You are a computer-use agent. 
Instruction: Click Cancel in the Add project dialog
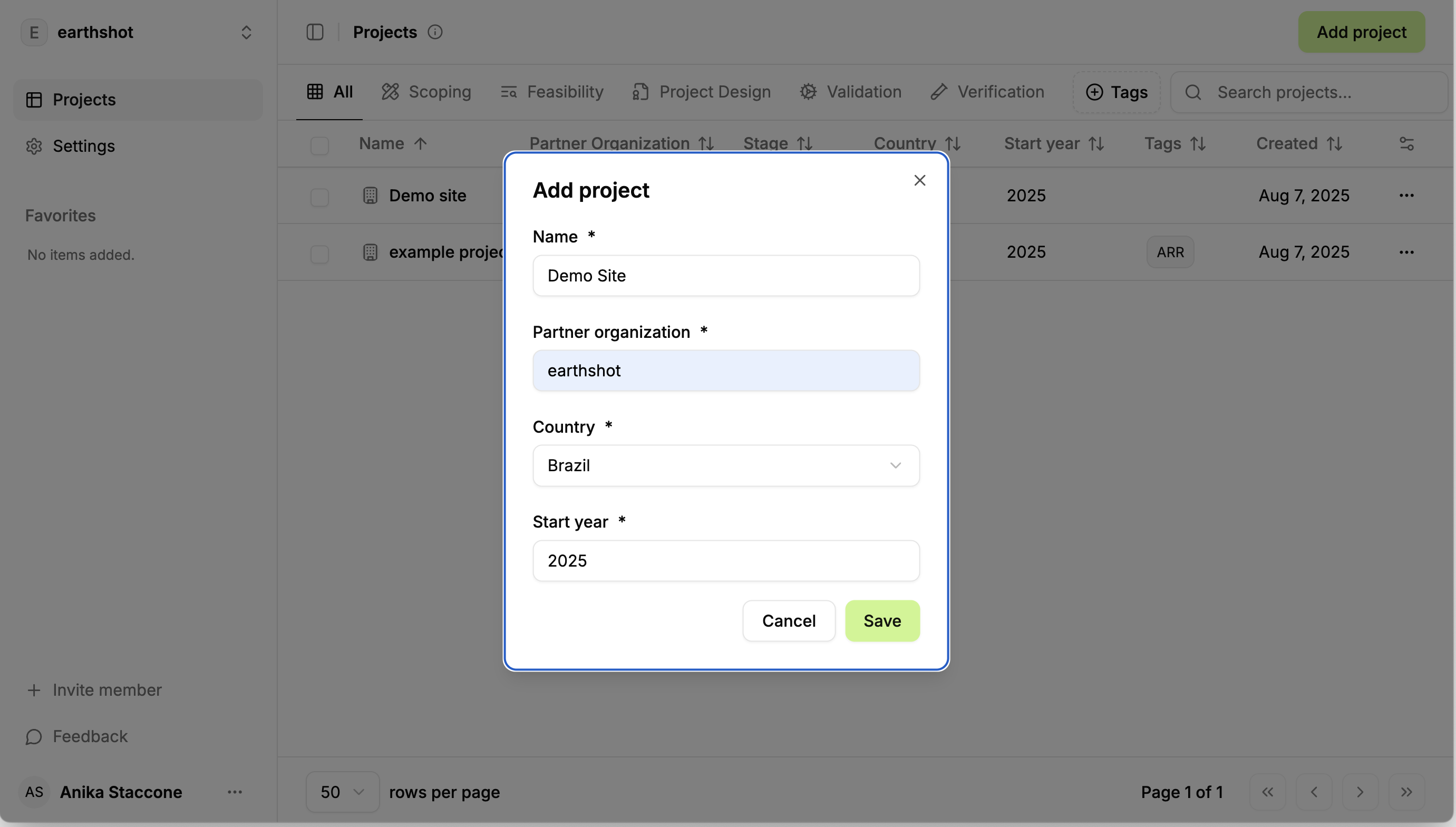pyautogui.click(x=789, y=621)
